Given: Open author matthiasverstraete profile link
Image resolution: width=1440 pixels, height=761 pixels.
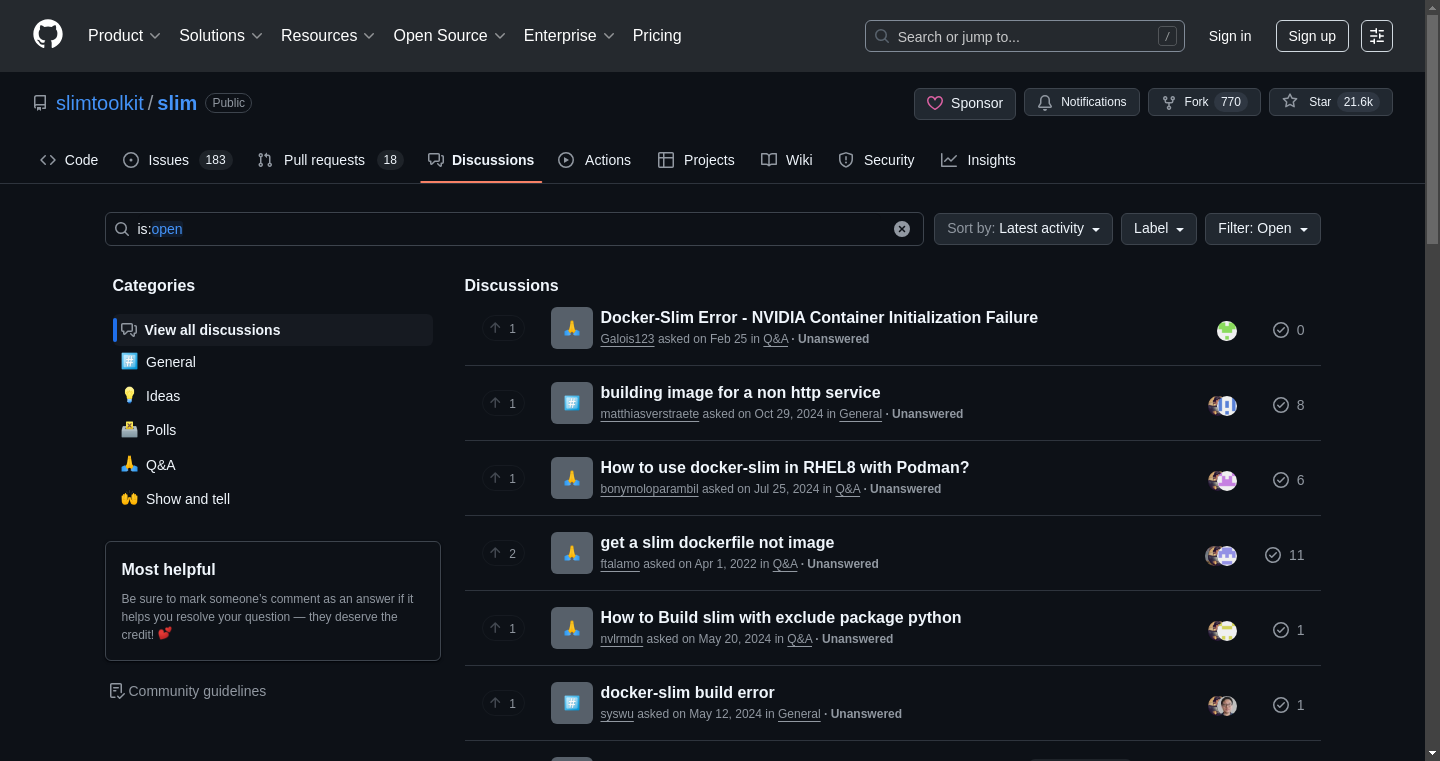Looking at the screenshot, I should click(650, 414).
